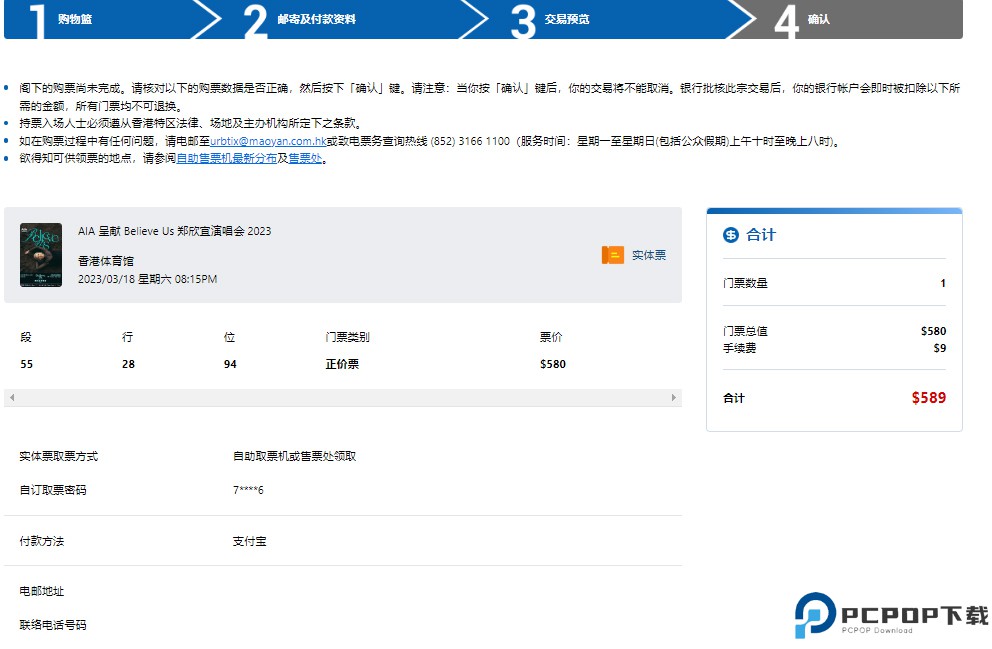Click the dollar icon beside 合计
The image size is (992, 649).
click(x=730, y=235)
